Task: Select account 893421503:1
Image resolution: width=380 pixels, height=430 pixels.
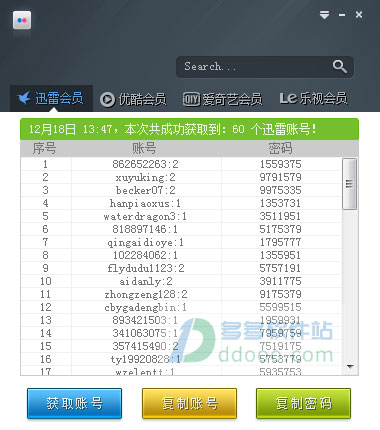Action: click(x=145, y=320)
